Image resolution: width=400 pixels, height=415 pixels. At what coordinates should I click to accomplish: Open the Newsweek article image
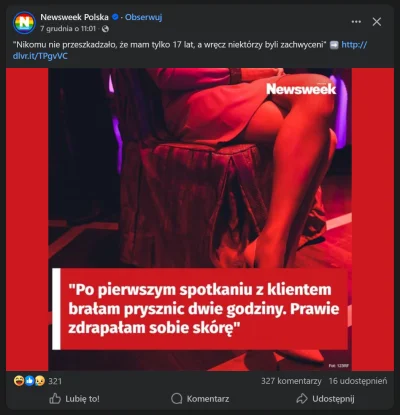coord(200,219)
